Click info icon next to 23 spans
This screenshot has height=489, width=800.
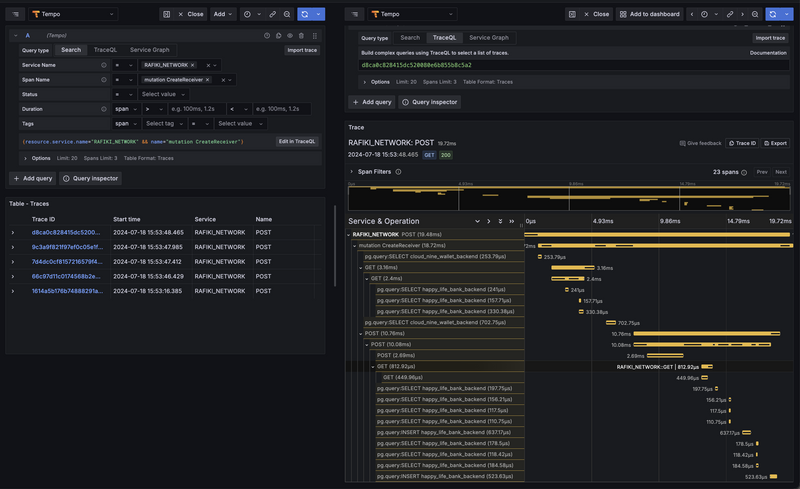(744, 173)
